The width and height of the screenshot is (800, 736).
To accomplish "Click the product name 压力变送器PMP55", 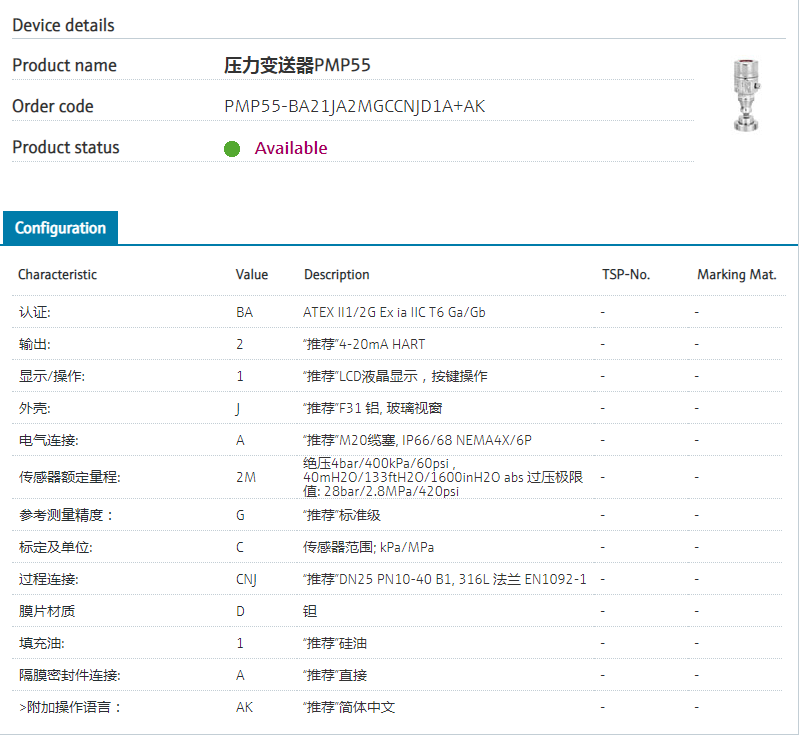I will click(x=297, y=66).
